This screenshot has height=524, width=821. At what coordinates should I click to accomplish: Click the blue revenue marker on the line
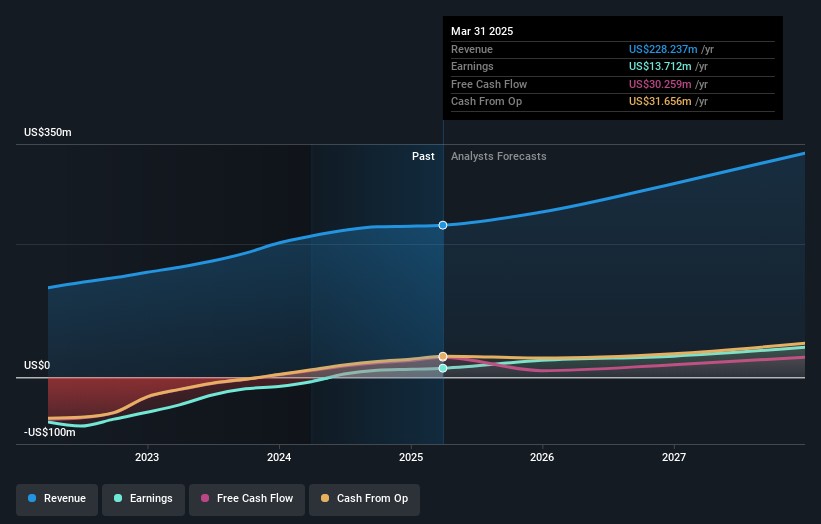pos(443,225)
